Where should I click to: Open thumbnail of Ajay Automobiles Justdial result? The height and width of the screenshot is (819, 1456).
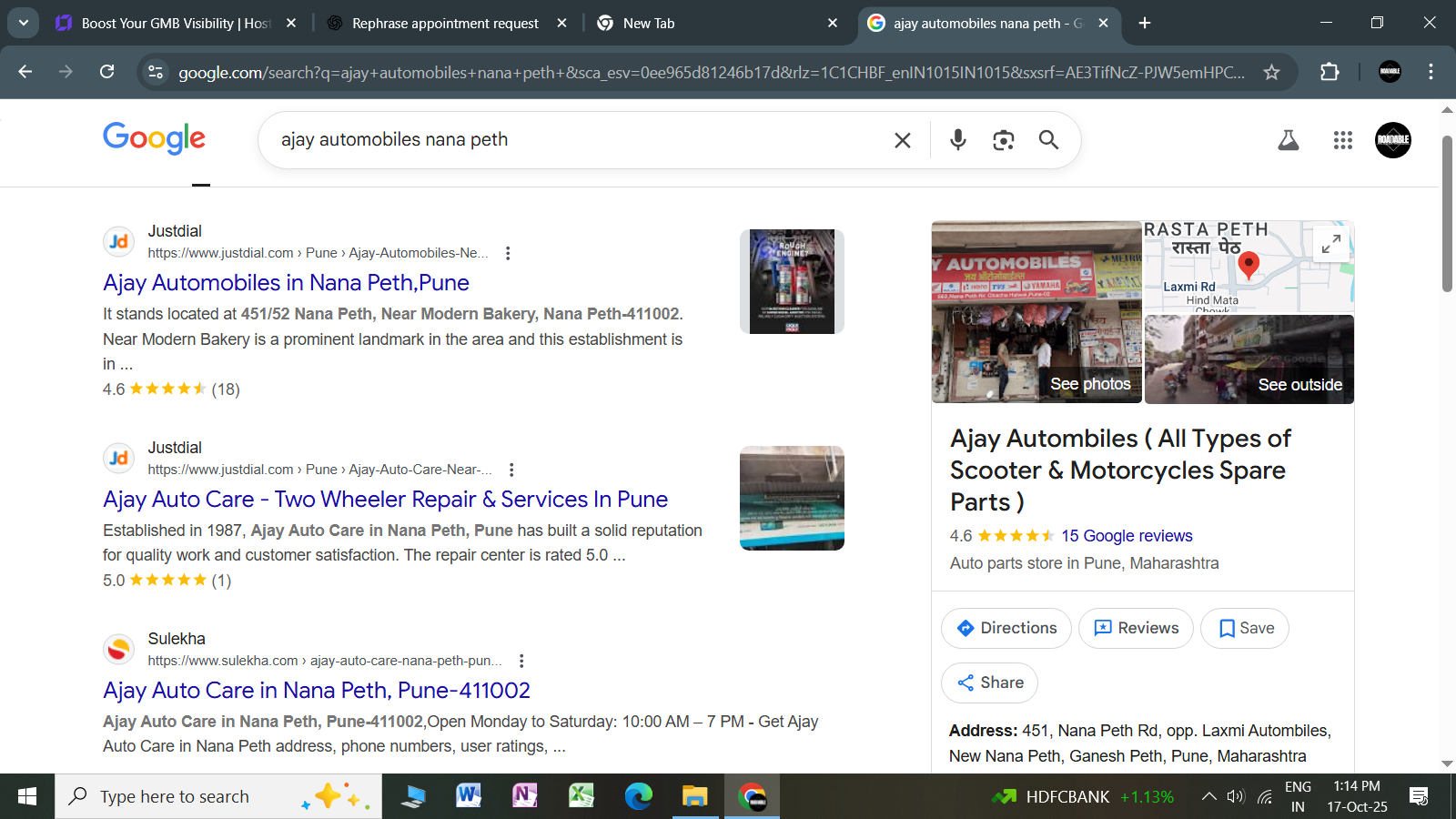(x=792, y=281)
